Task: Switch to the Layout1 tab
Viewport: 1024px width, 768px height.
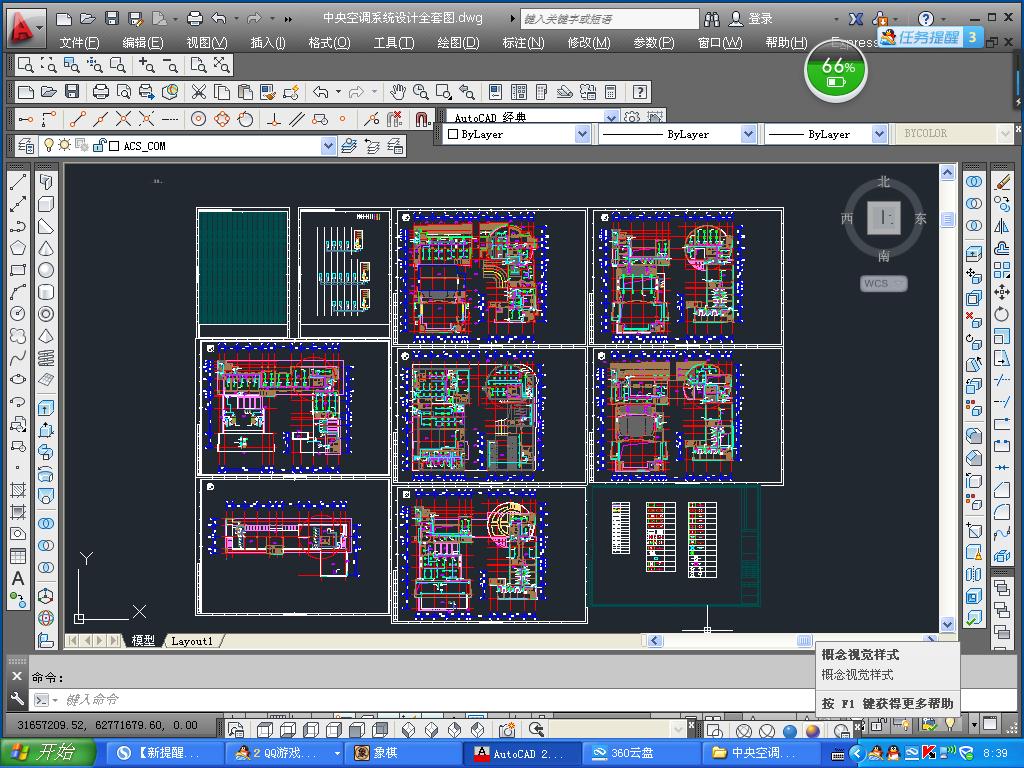Action: pos(192,641)
